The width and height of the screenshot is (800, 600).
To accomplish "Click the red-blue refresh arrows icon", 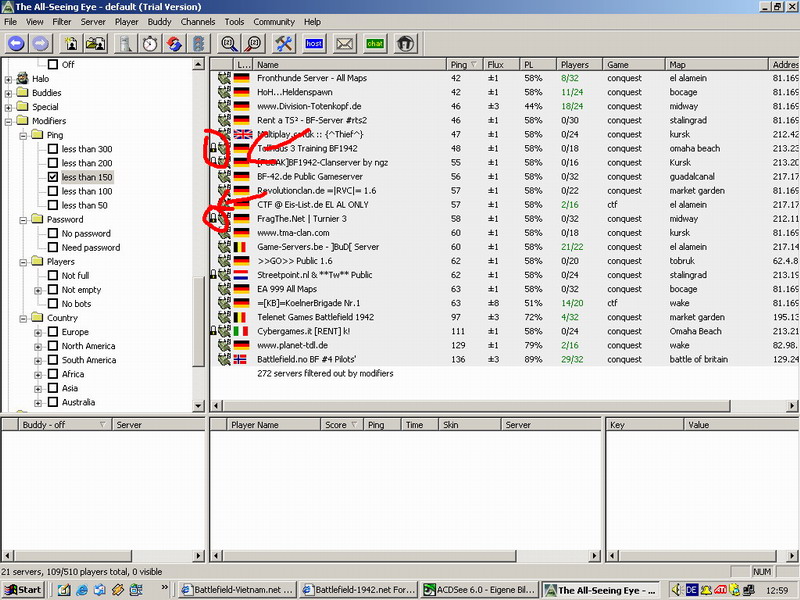I will tap(174, 43).
